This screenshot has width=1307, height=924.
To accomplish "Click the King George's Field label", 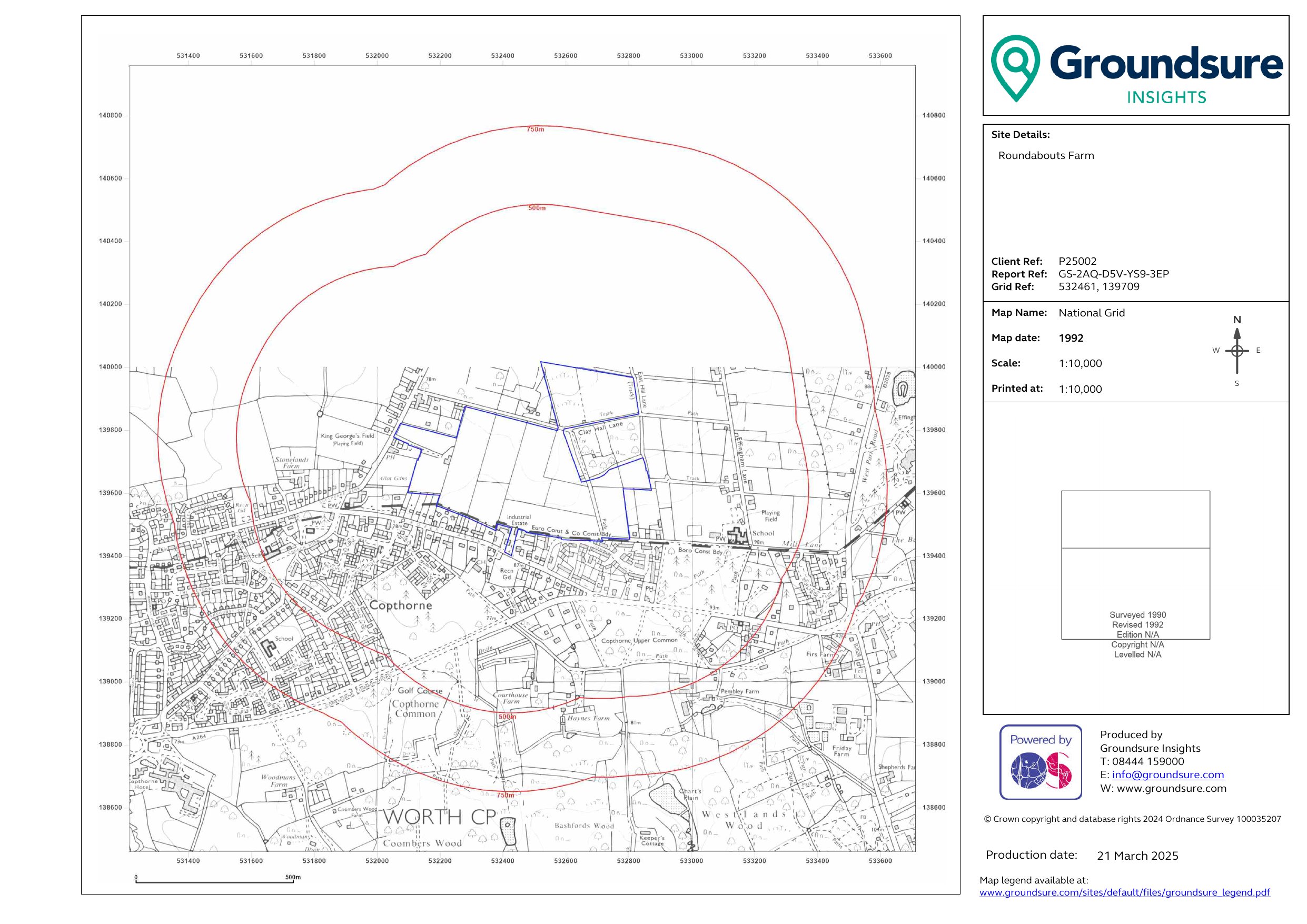I will [347, 436].
